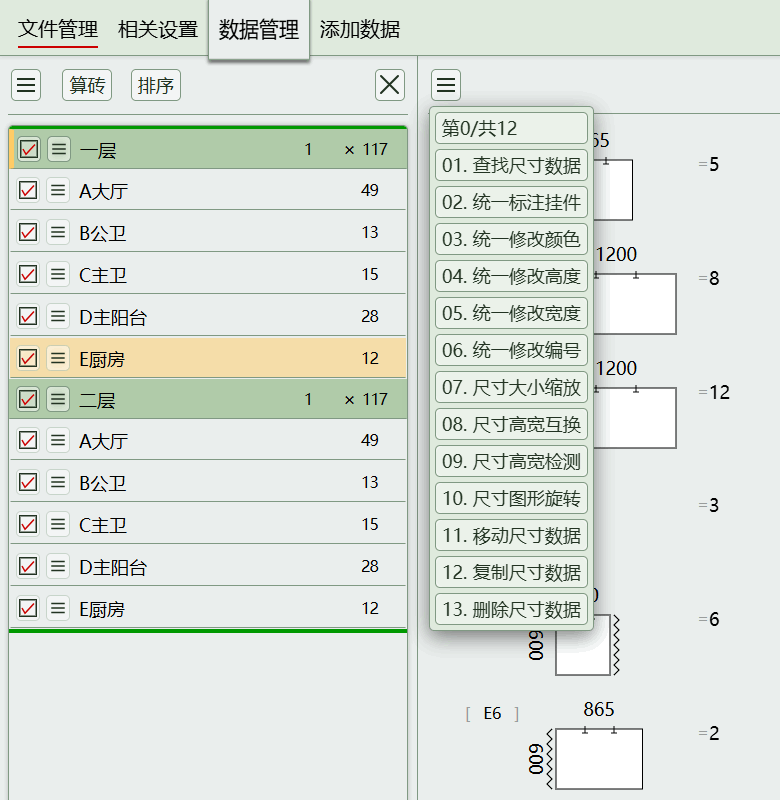Open row menu icon for second C主卫
Viewport: 780px width, 800px height.
(58, 524)
